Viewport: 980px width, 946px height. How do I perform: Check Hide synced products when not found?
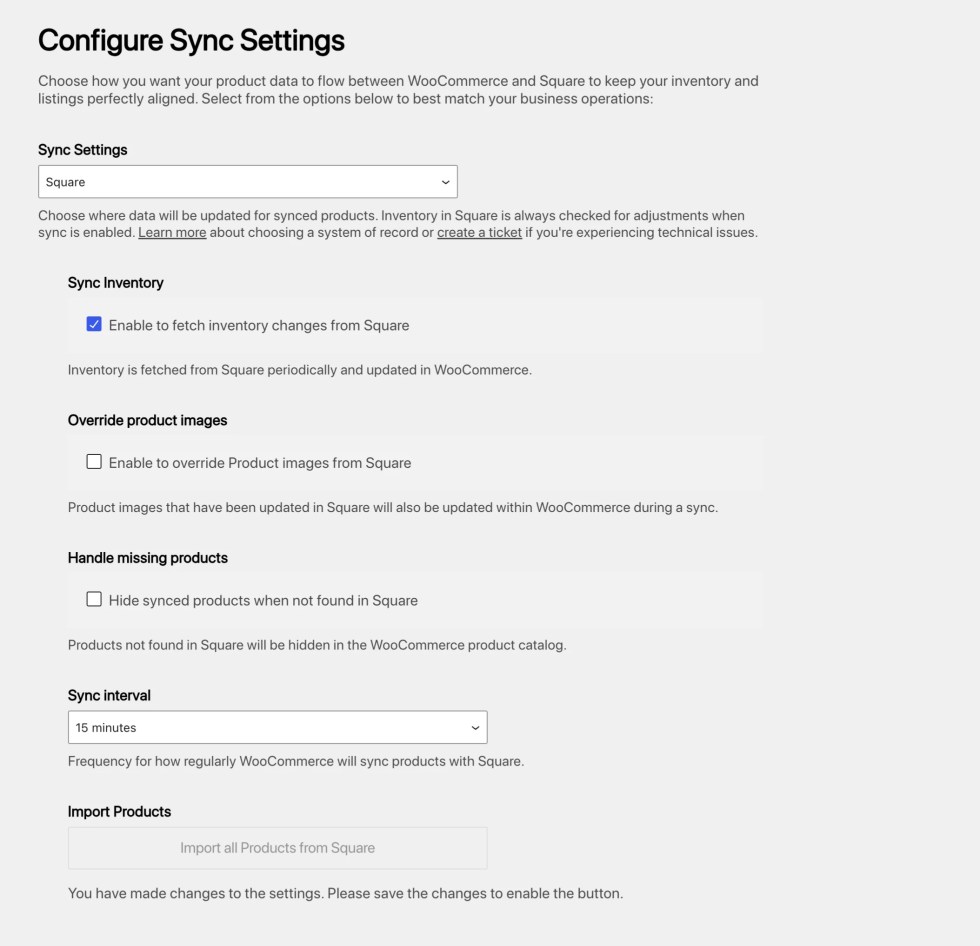click(94, 599)
